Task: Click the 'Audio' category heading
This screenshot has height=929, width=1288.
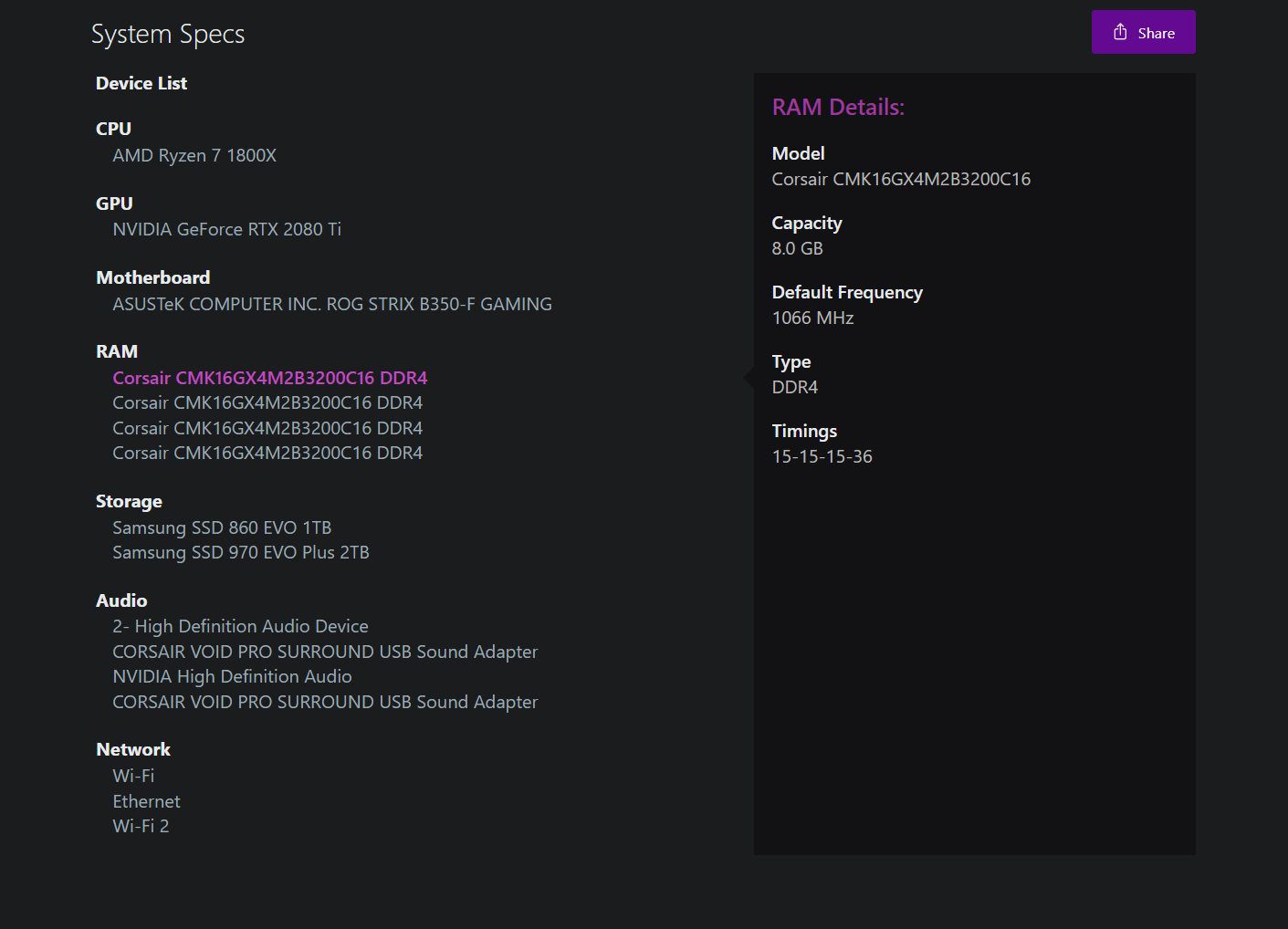Action: point(121,601)
